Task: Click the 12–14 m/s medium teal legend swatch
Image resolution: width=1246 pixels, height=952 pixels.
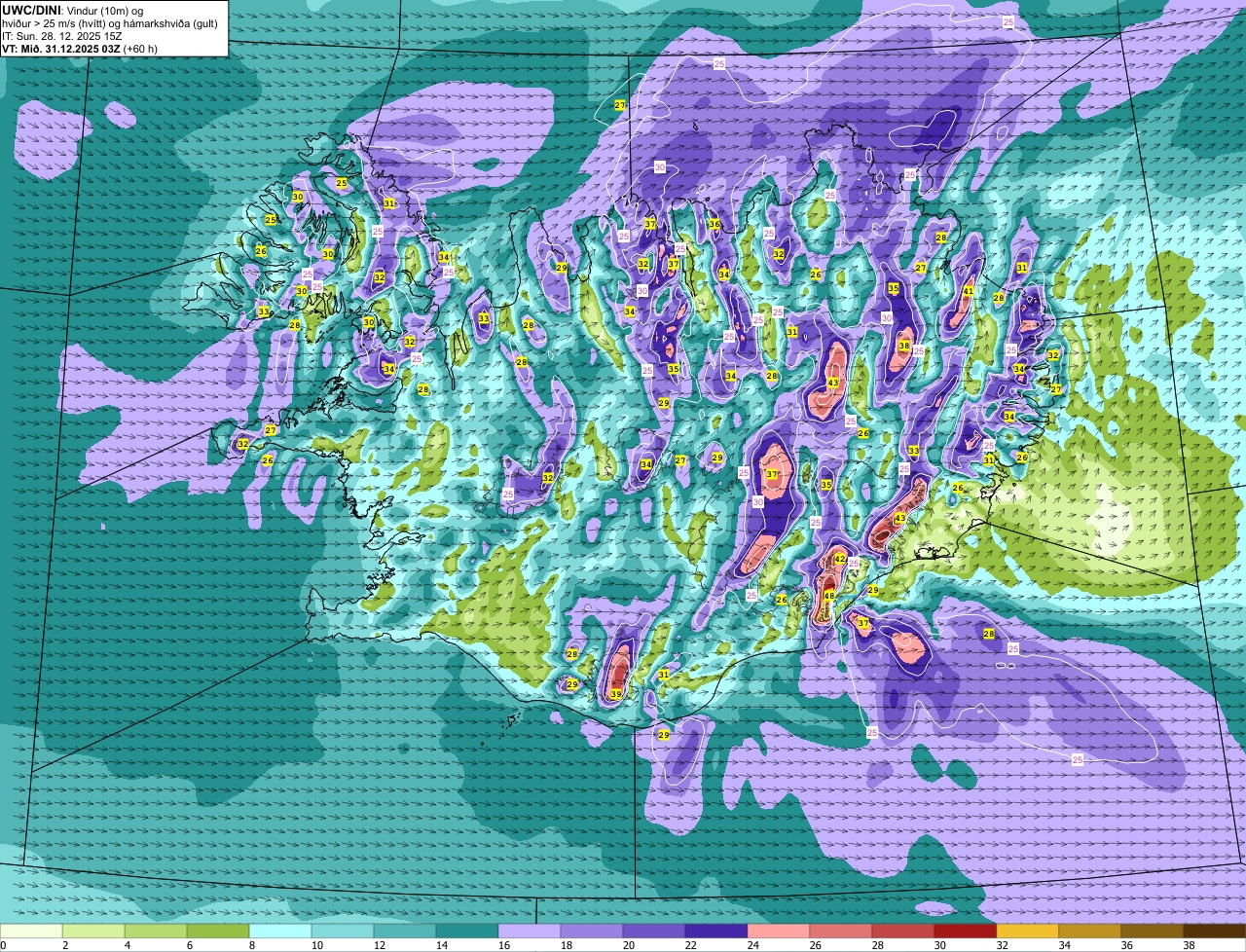Action: point(405,932)
